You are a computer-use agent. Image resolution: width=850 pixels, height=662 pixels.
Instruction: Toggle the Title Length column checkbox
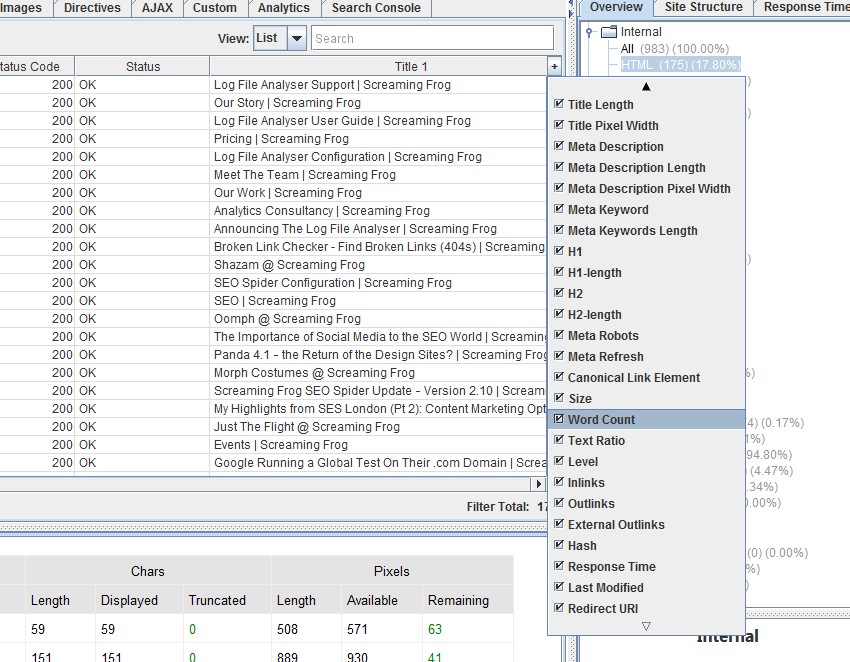tap(559, 105)
